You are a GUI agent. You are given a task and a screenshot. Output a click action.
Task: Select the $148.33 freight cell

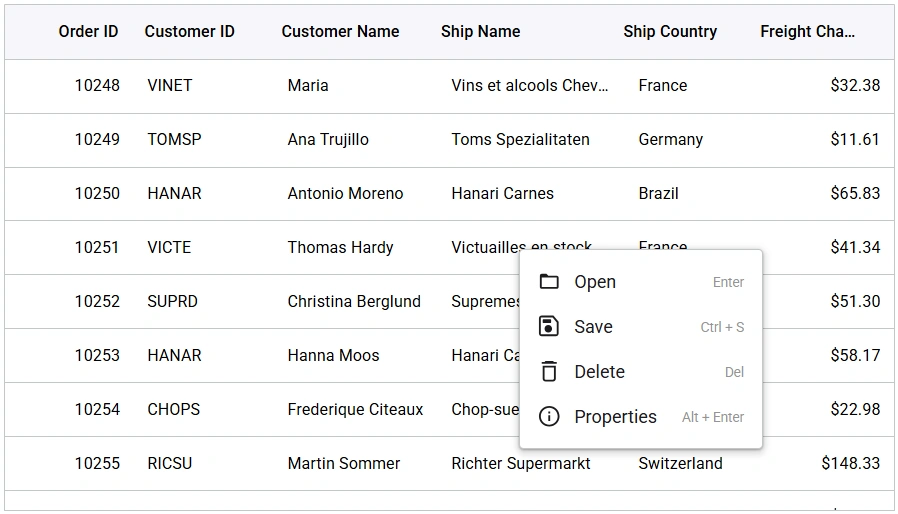[850, 463]
